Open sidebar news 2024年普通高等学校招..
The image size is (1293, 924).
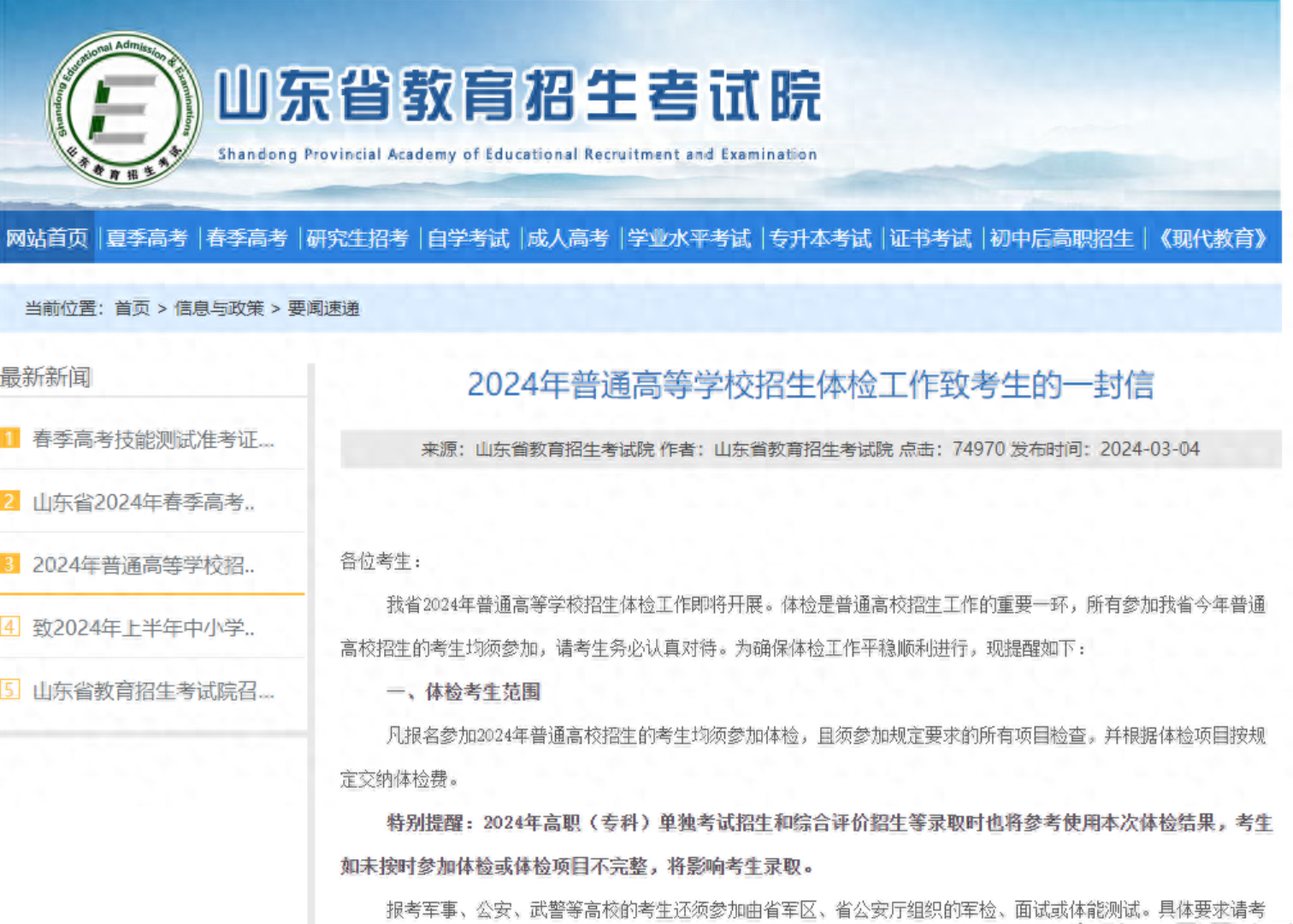click(x=144, y=565)
